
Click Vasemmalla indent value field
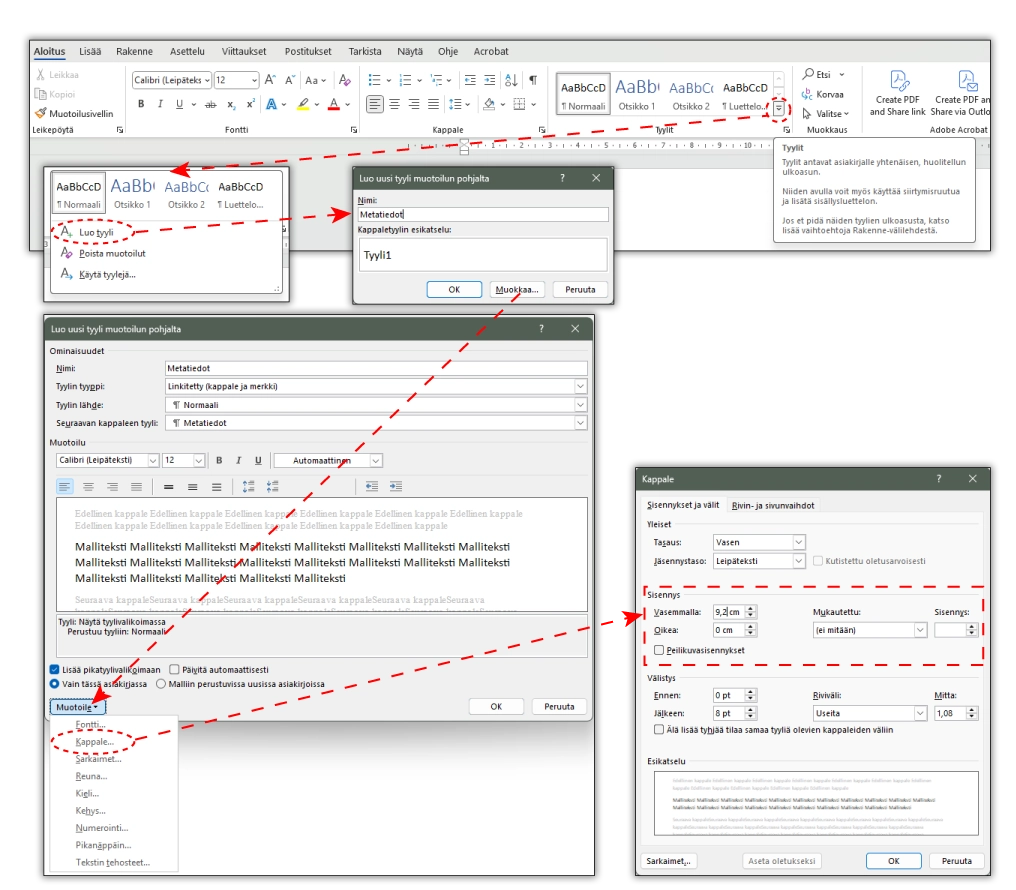pos(729,611)
